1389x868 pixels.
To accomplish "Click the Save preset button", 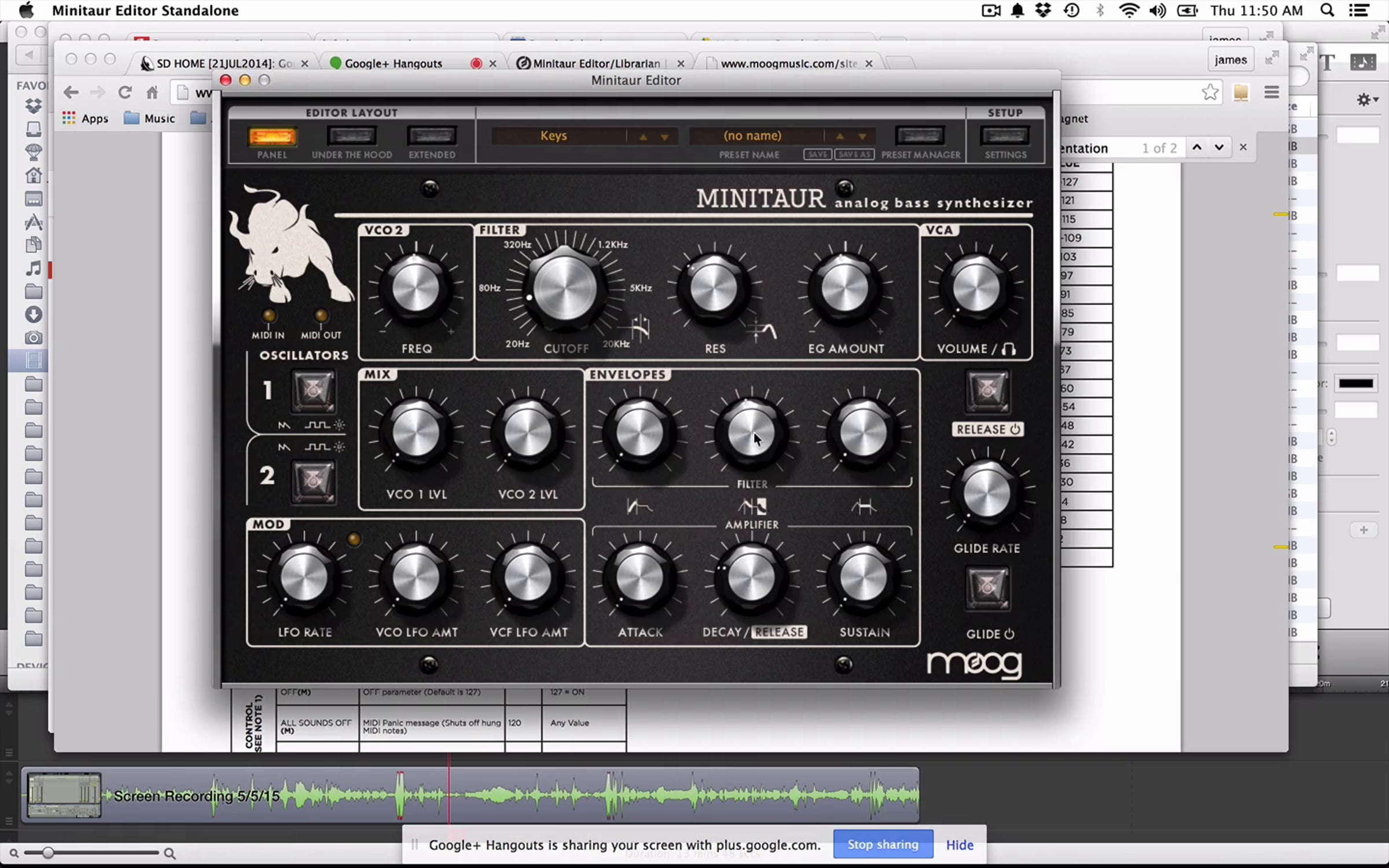I will pos(817,155).
